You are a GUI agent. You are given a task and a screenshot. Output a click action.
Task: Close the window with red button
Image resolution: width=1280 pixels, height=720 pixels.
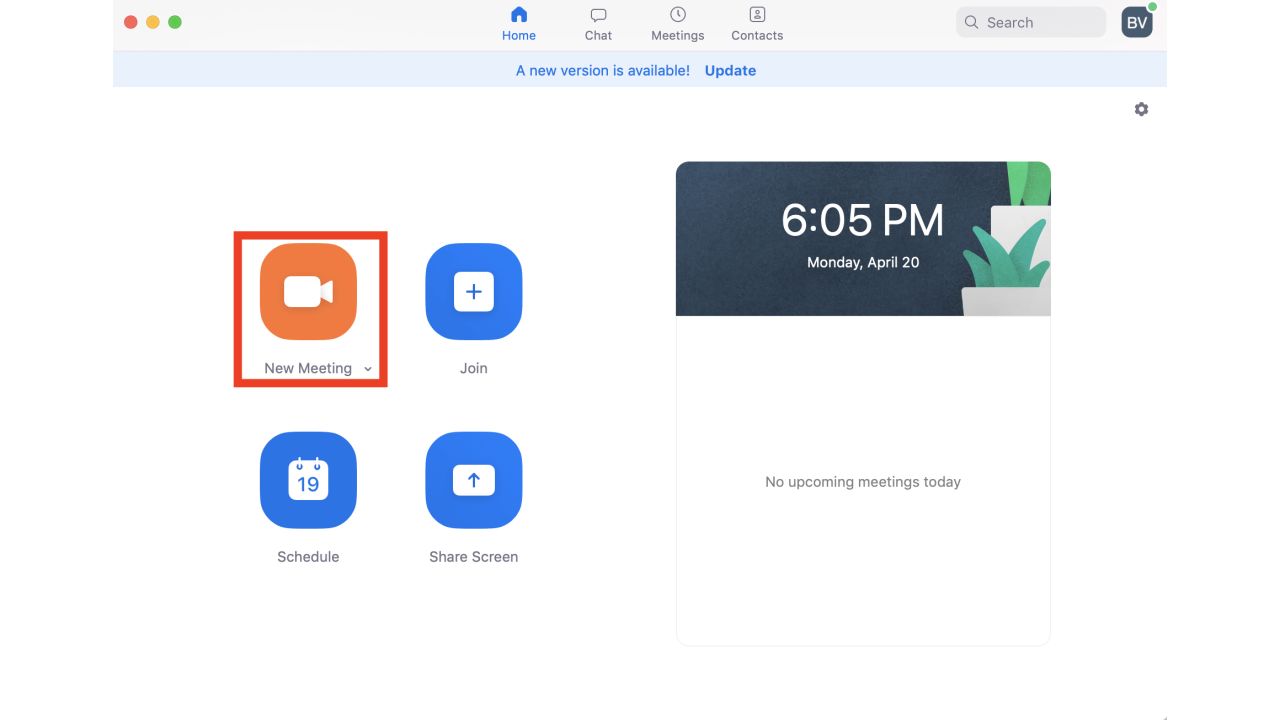tap(131, 22)
